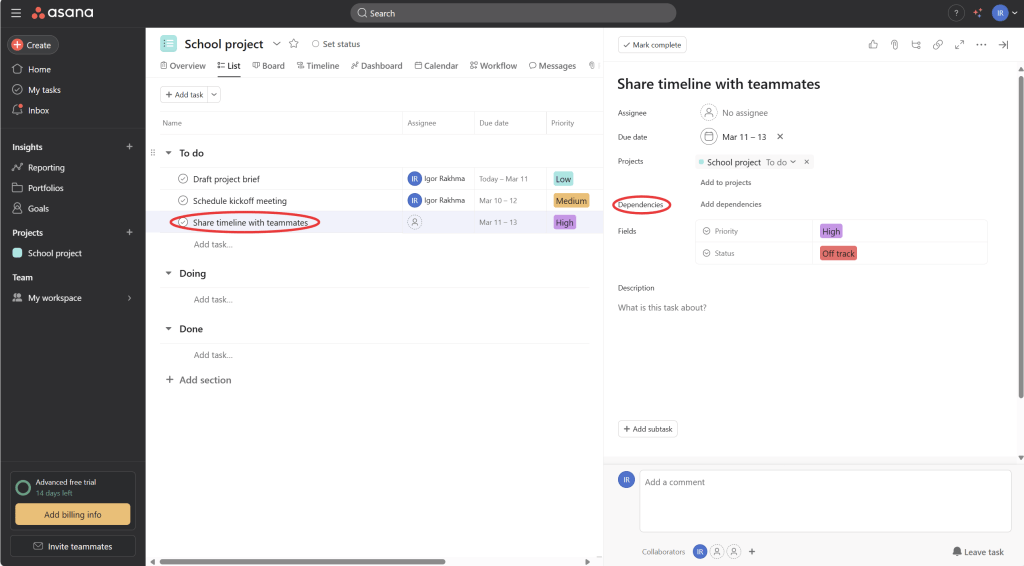The width and height of the screenshot is (1024, 566).
Task: Expand the task pane to full screen
Action: (x=959, y=45)
